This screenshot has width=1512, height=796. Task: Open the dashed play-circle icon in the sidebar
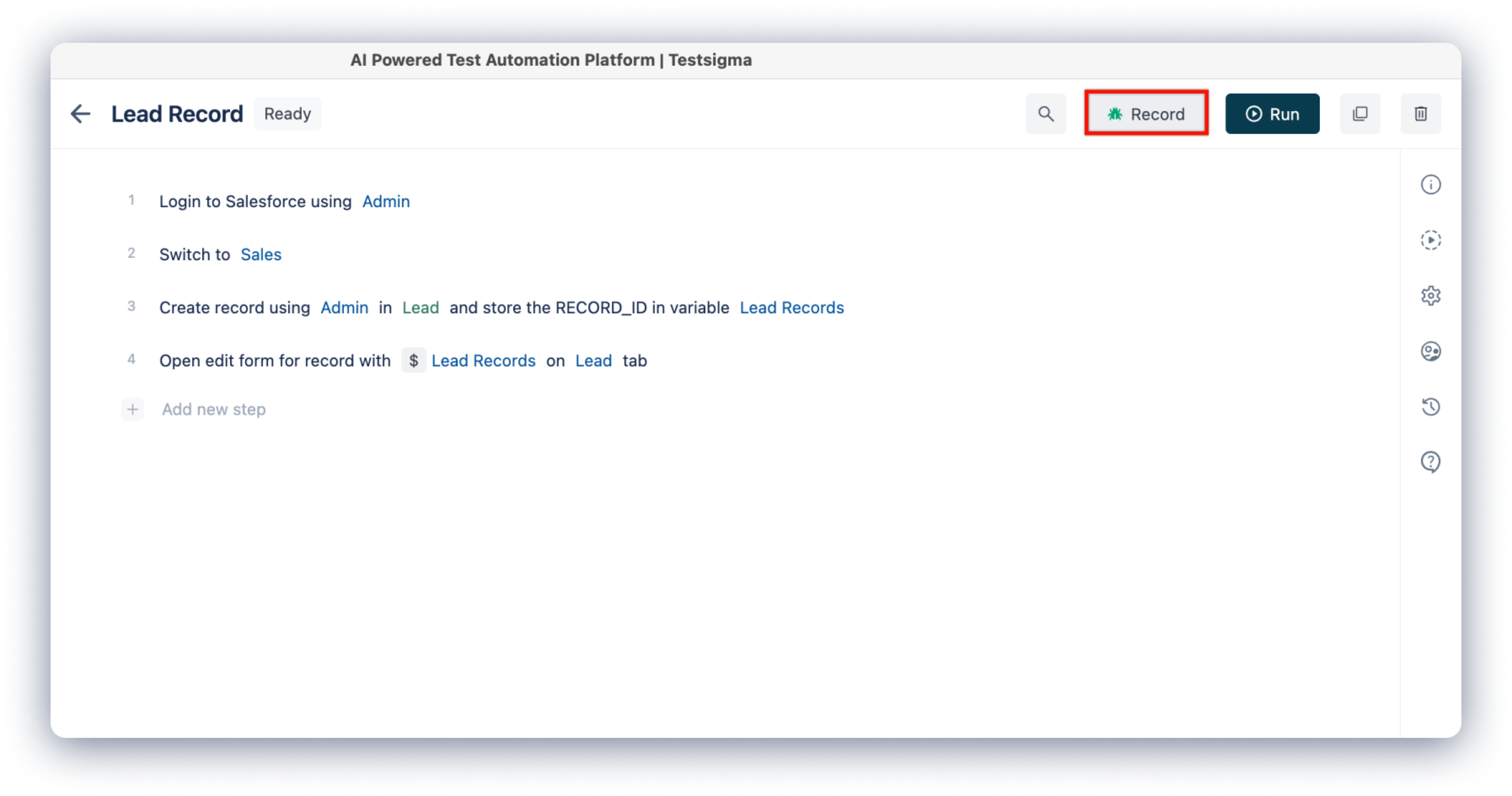(x=1430, y=240)
